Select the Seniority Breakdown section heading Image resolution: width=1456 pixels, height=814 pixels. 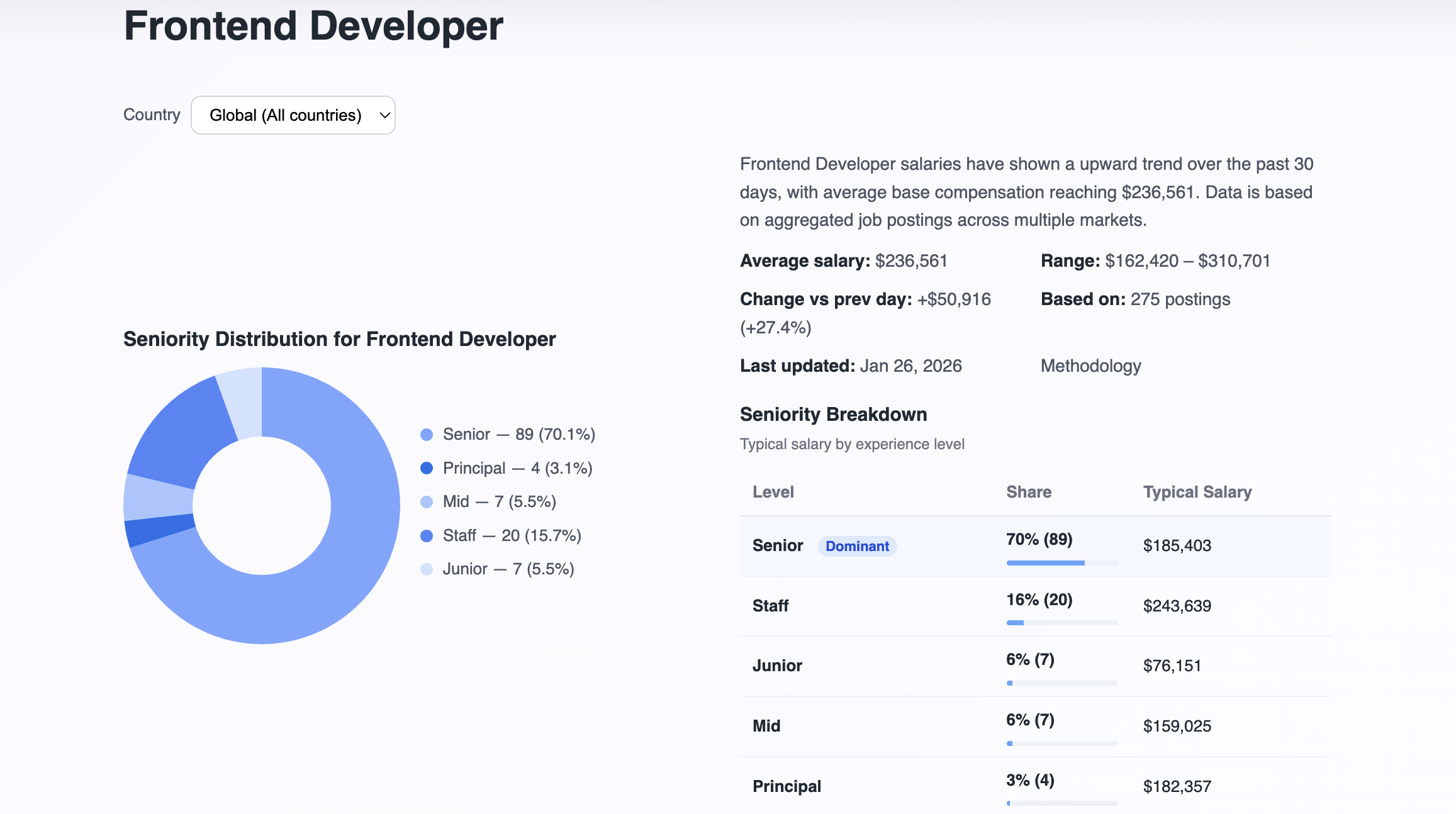(x=833, y=414)
